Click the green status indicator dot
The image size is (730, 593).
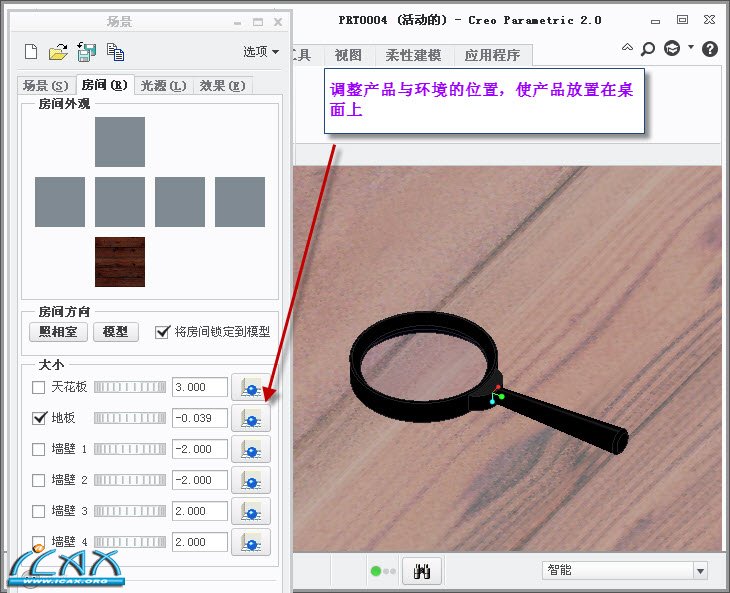click(x=376, y=571)
